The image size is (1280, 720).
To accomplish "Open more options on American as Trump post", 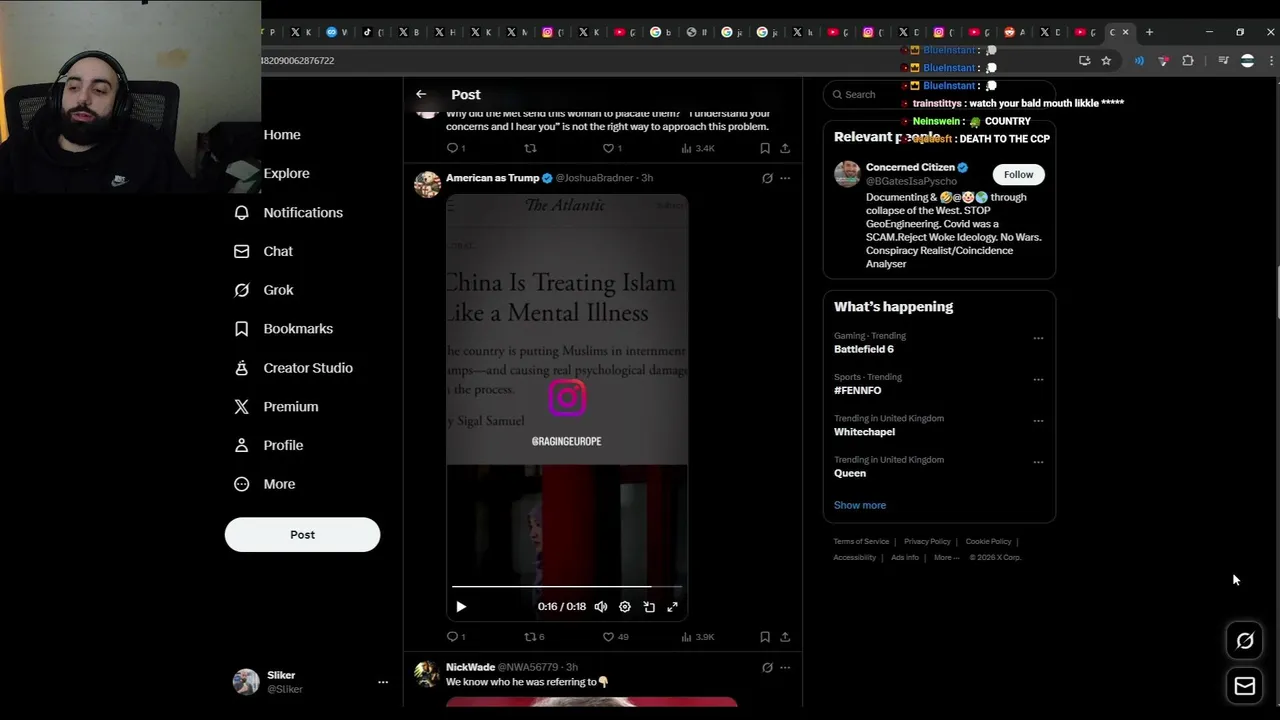I will click(x=785, y=178).
